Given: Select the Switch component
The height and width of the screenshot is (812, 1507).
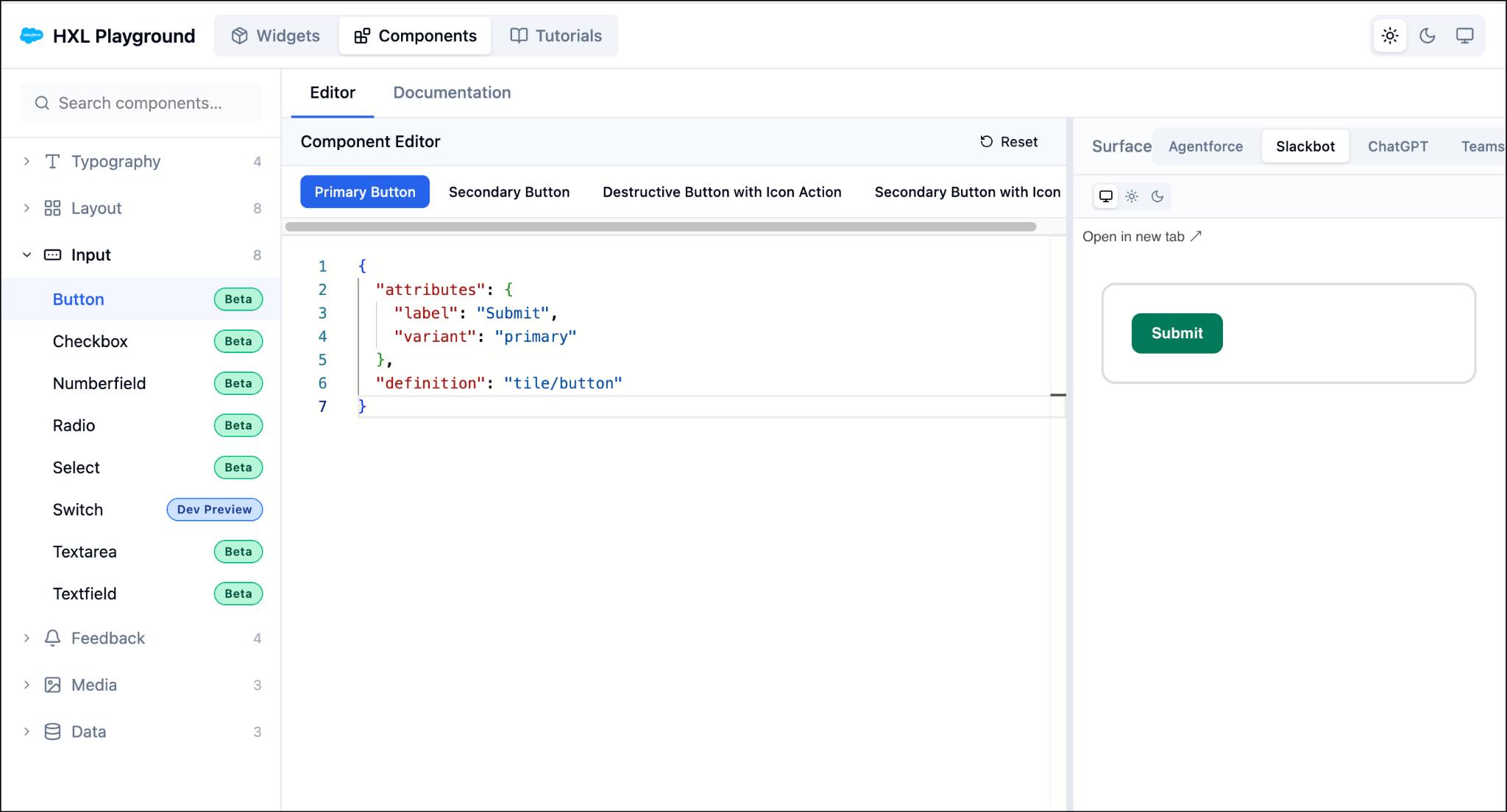Looking at the screenshot, I should point(141,509).
